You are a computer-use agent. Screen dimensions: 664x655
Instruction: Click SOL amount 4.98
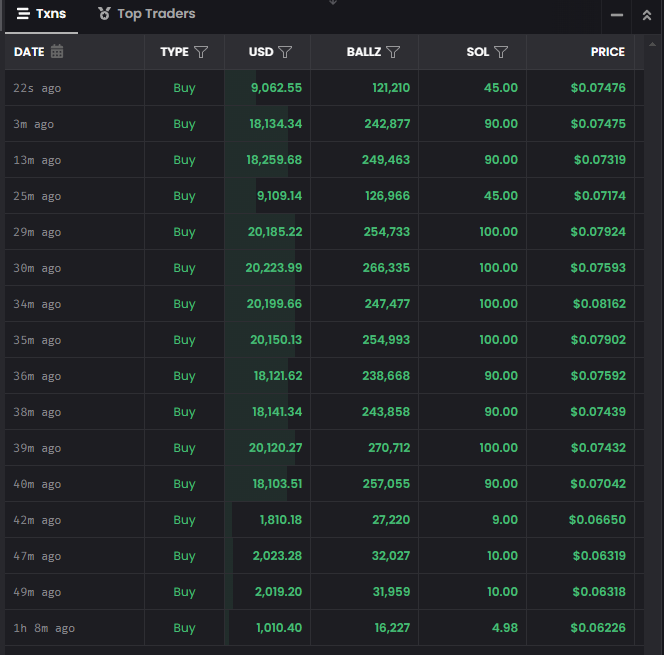(505, 627)
